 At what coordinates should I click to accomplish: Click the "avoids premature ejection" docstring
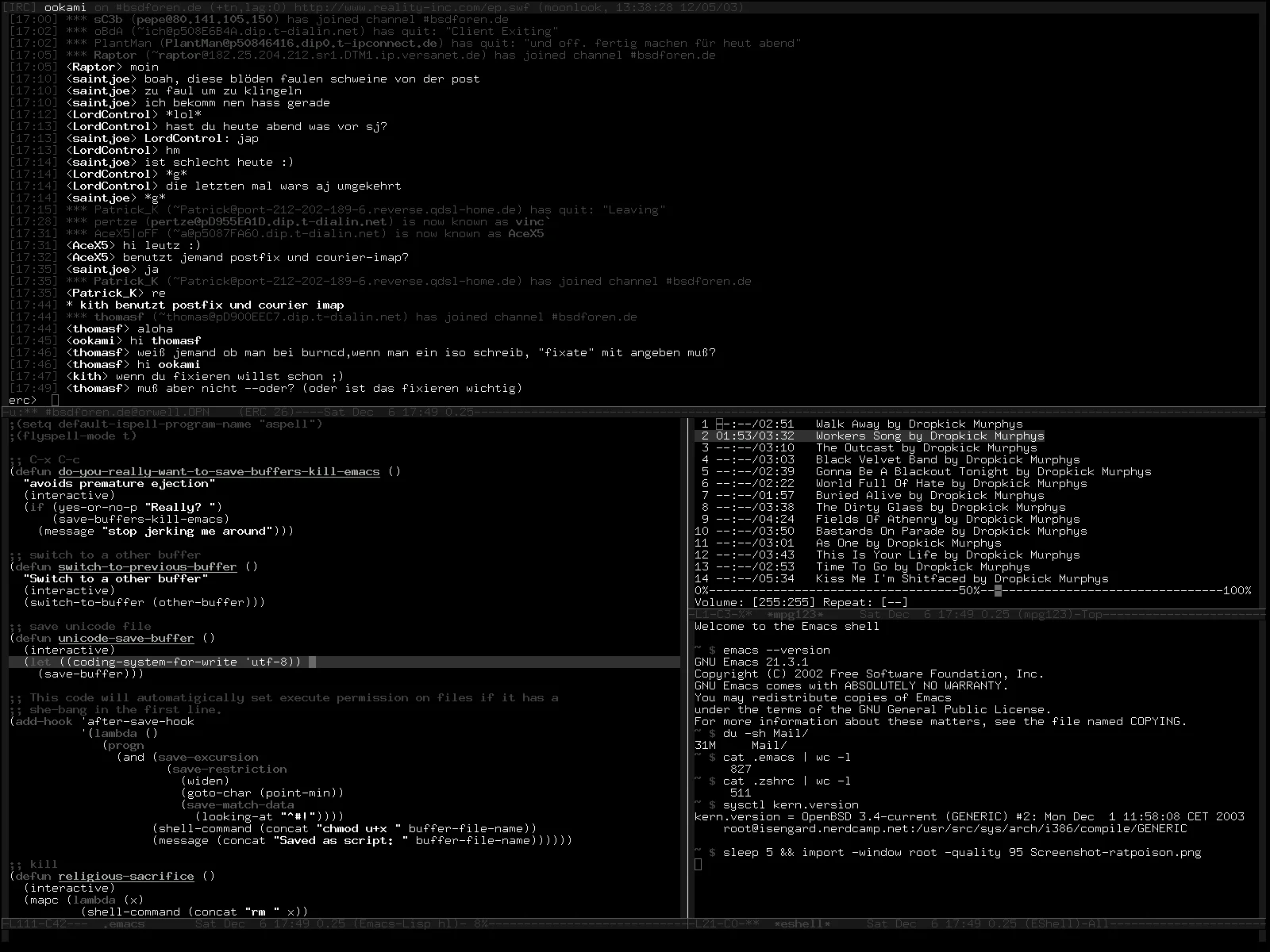tap(119, 483)
